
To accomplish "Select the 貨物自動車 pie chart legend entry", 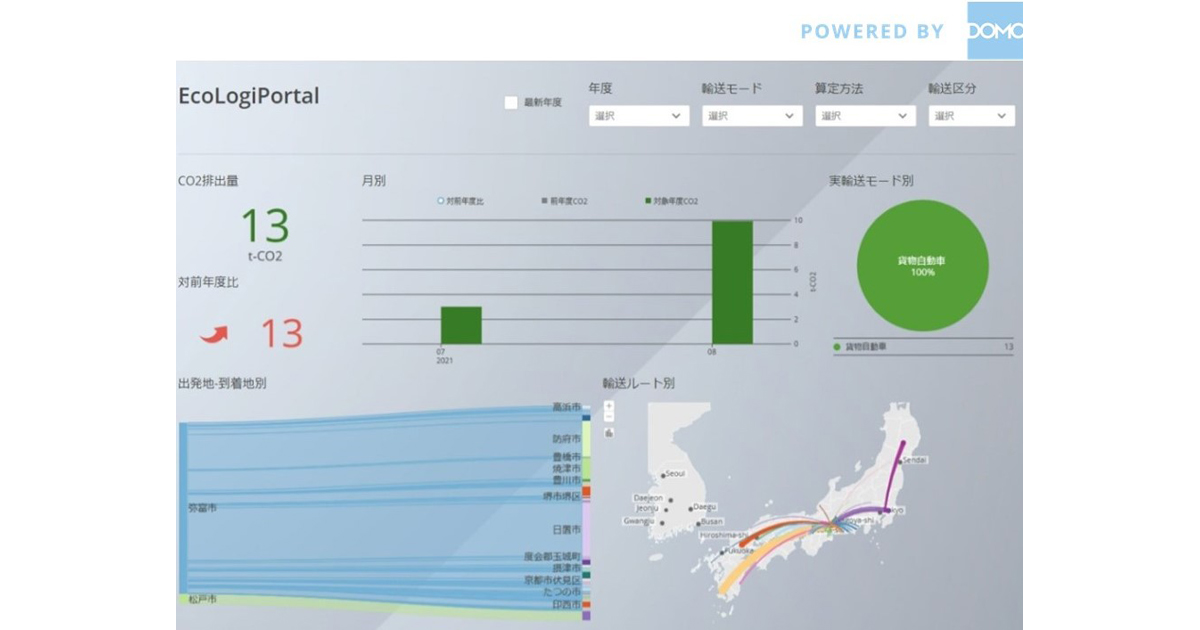I will [x=866, y=347].
